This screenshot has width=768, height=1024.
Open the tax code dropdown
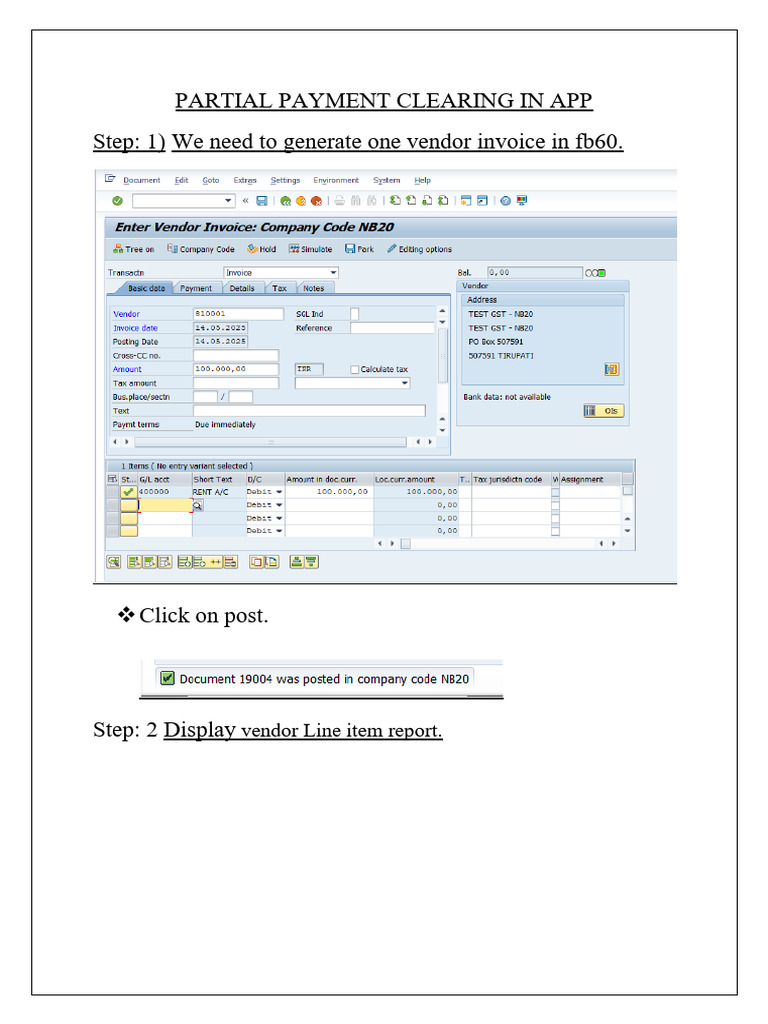tap(405, 383)
